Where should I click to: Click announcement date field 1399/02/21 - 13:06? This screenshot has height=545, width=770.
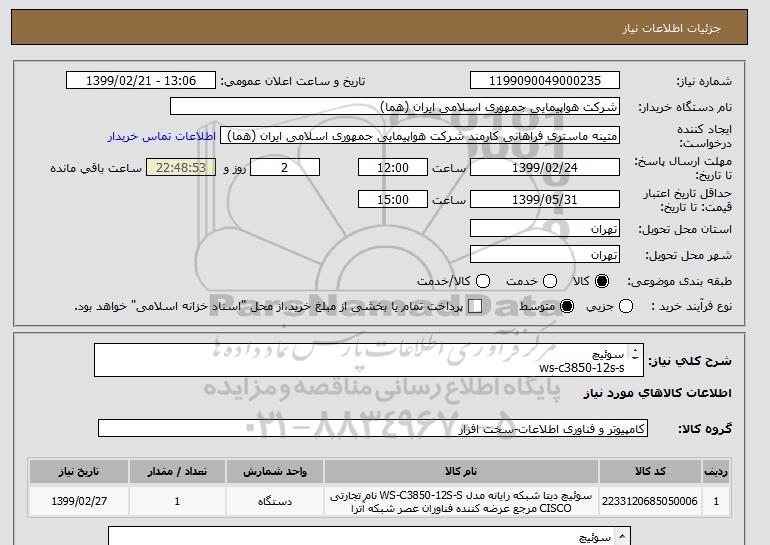[x=141, y=81]
